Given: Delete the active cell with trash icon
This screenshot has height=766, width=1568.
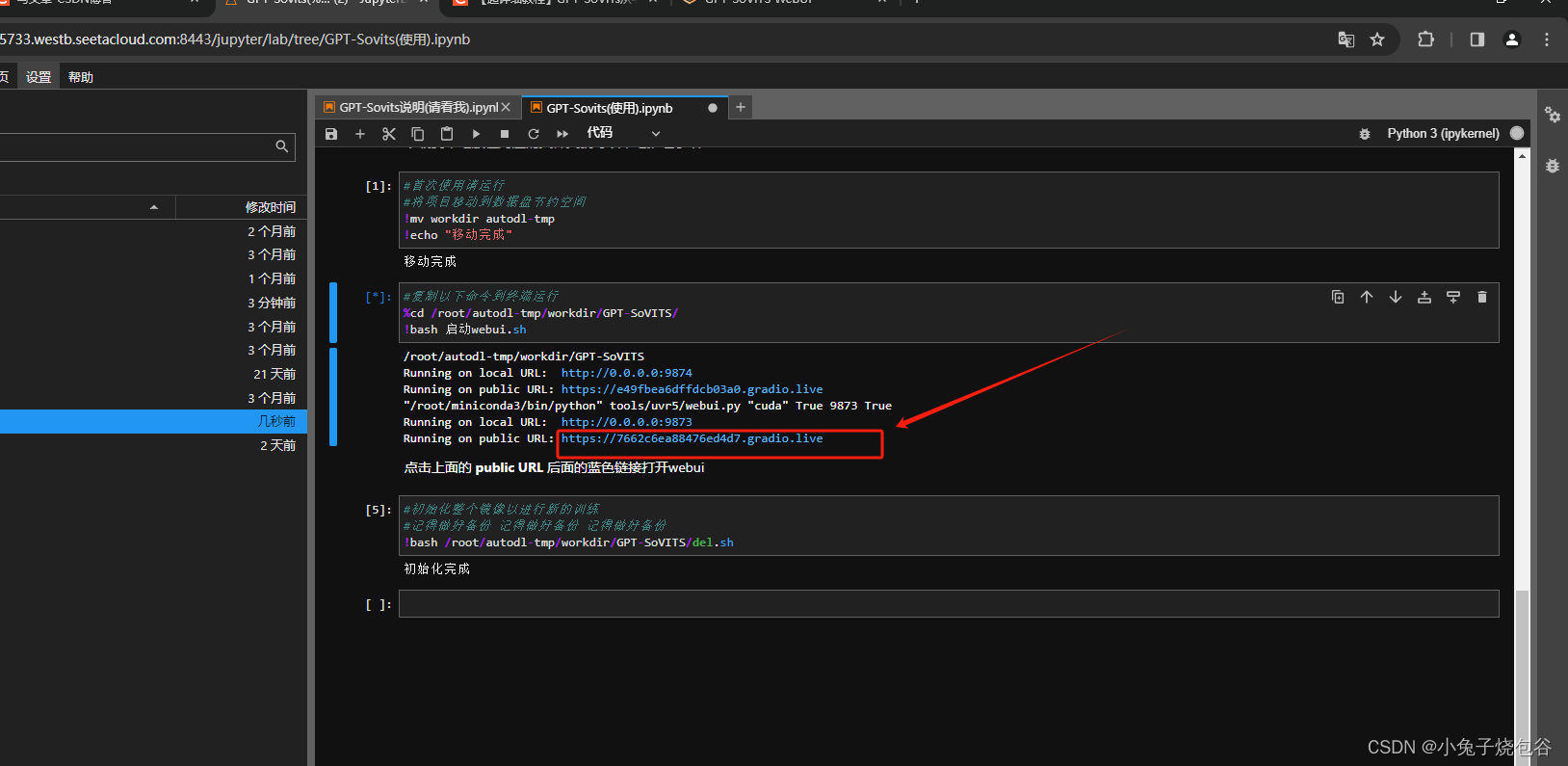Looking at the screenshot, I should pos(1482,297).
